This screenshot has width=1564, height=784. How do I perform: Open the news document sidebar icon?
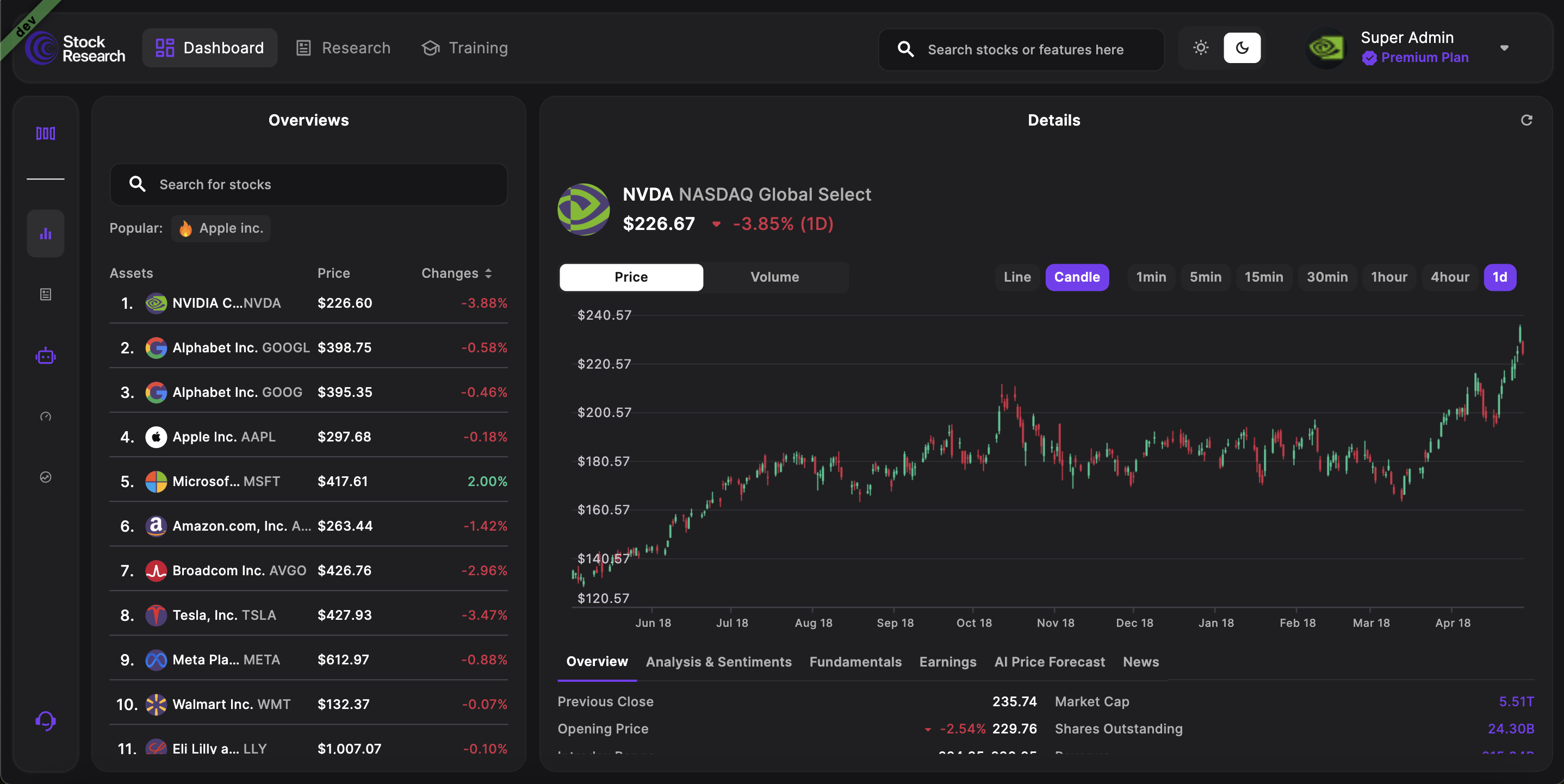click(46, 294)
